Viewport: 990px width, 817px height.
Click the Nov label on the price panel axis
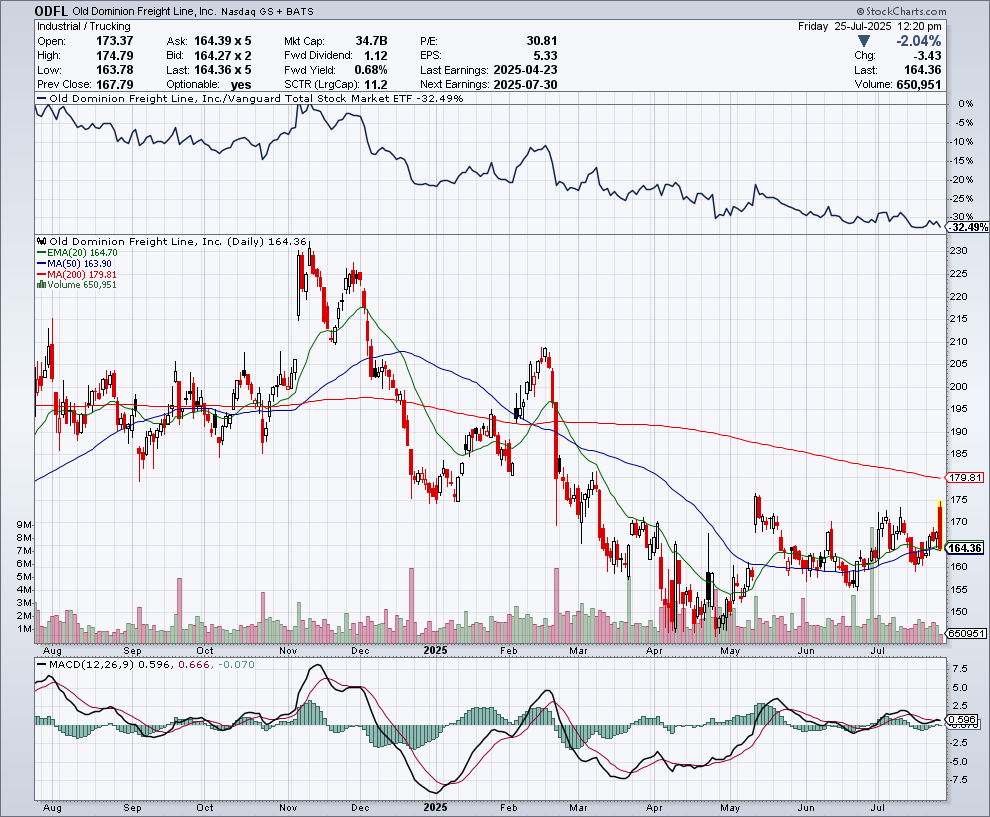pyautogui.click(x=288, y=650)
